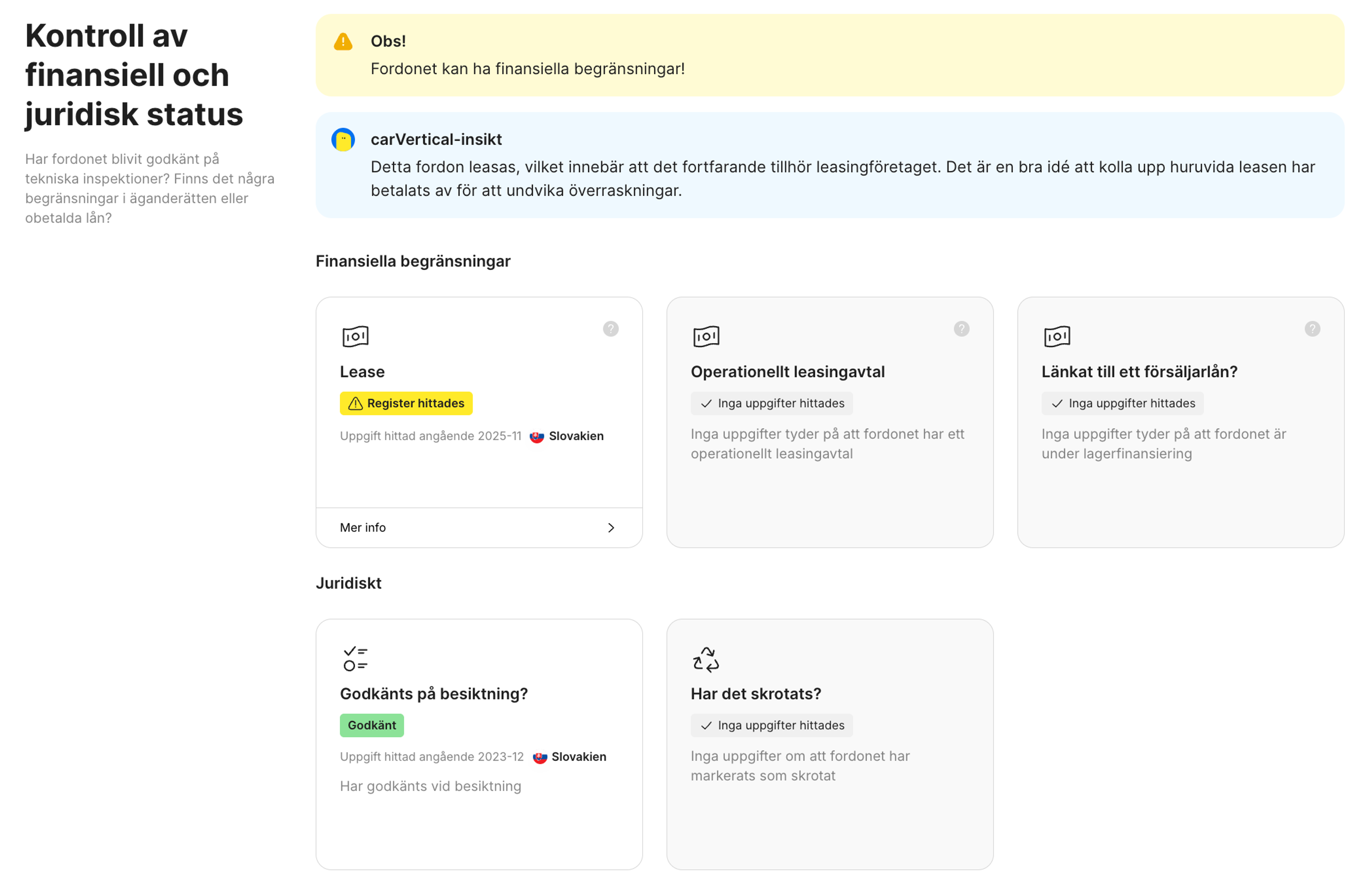Image resolution: width=1372 pixels, height=885 pixels.
Task: Click the Slovakia flag next to 2025-11 record
Action: point(537,437)
